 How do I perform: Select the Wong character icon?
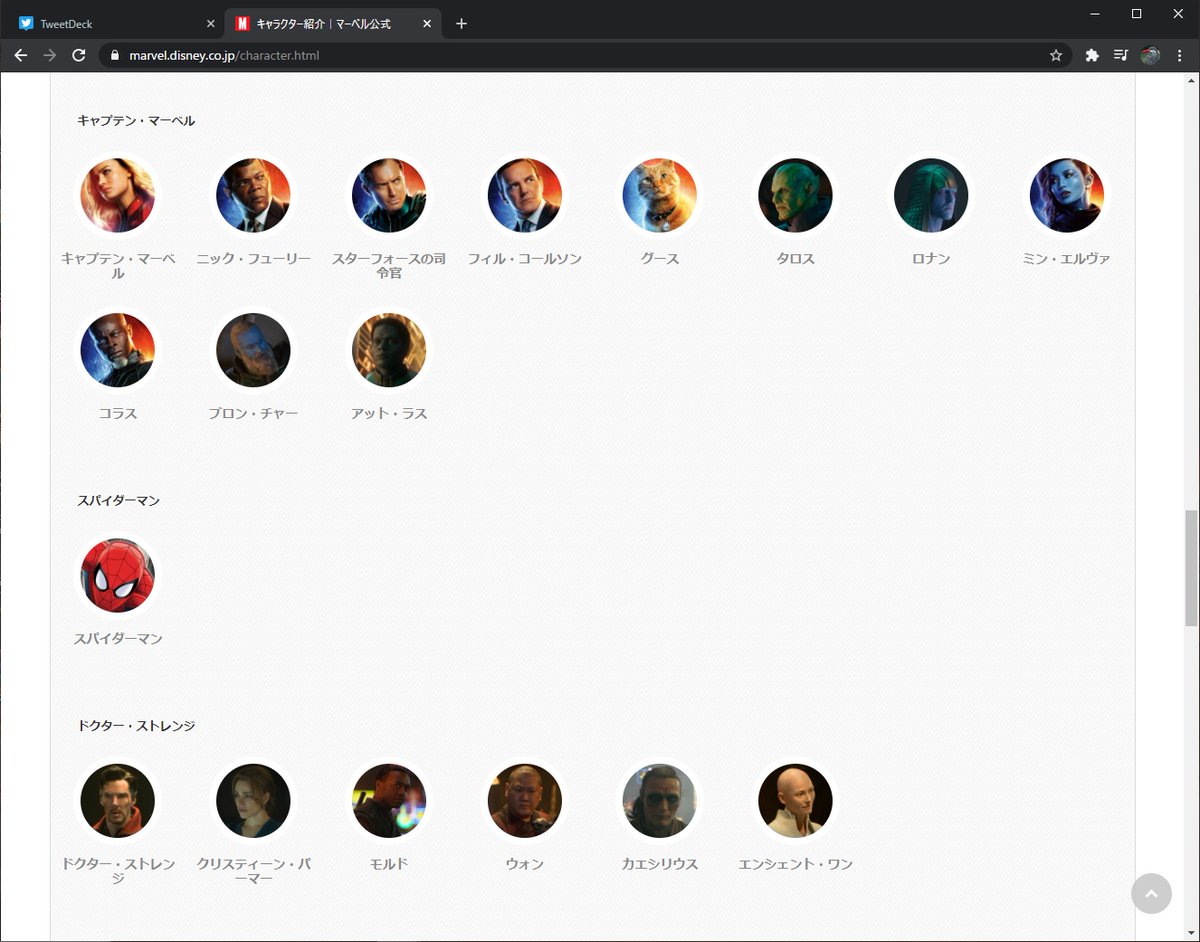tap(524, 800)
